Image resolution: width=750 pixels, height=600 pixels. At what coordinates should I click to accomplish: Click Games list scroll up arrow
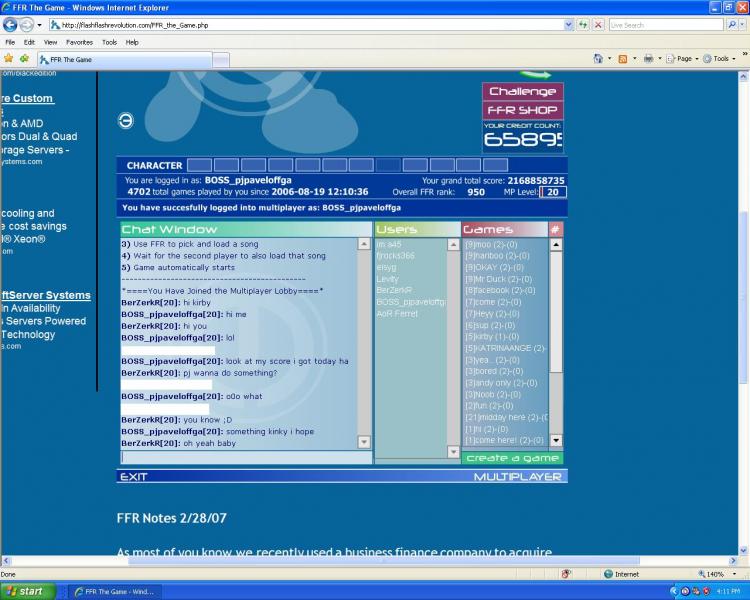[x=556, y=244]
